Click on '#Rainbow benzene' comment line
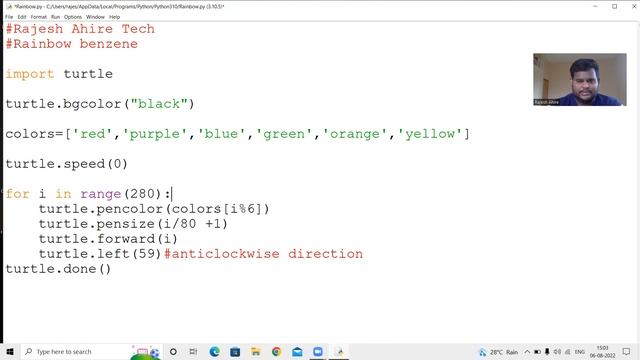The width and height of the screenshot is (640, 360). 72,44
